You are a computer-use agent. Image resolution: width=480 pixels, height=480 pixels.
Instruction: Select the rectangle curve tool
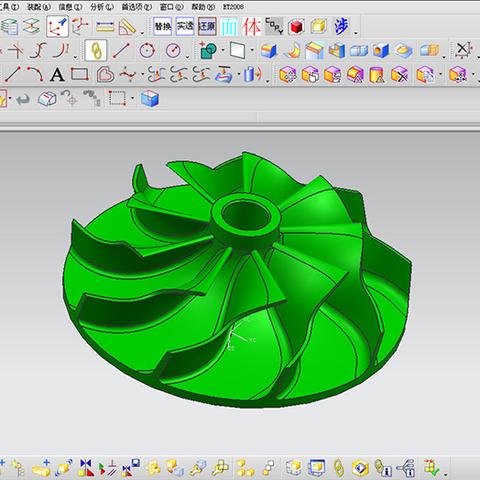[80, 74]
